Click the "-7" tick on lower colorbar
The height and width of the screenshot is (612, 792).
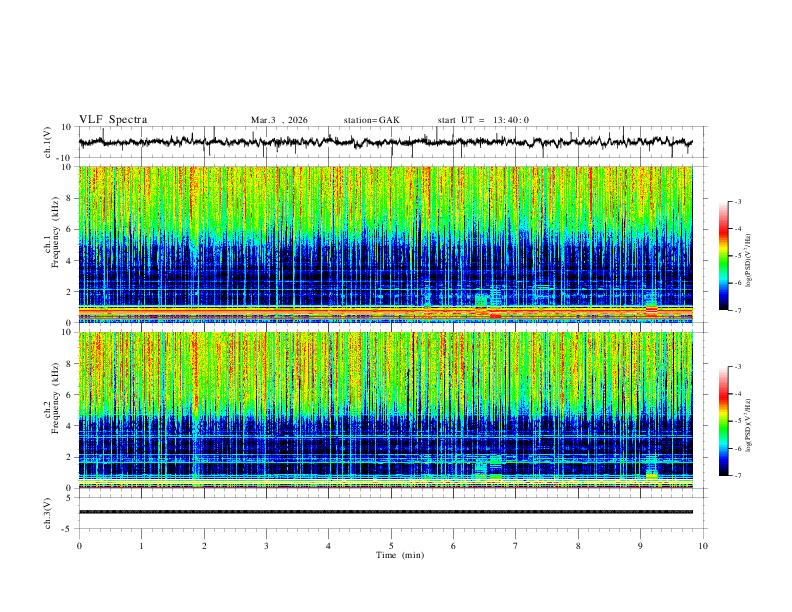[x=737, y=476]
